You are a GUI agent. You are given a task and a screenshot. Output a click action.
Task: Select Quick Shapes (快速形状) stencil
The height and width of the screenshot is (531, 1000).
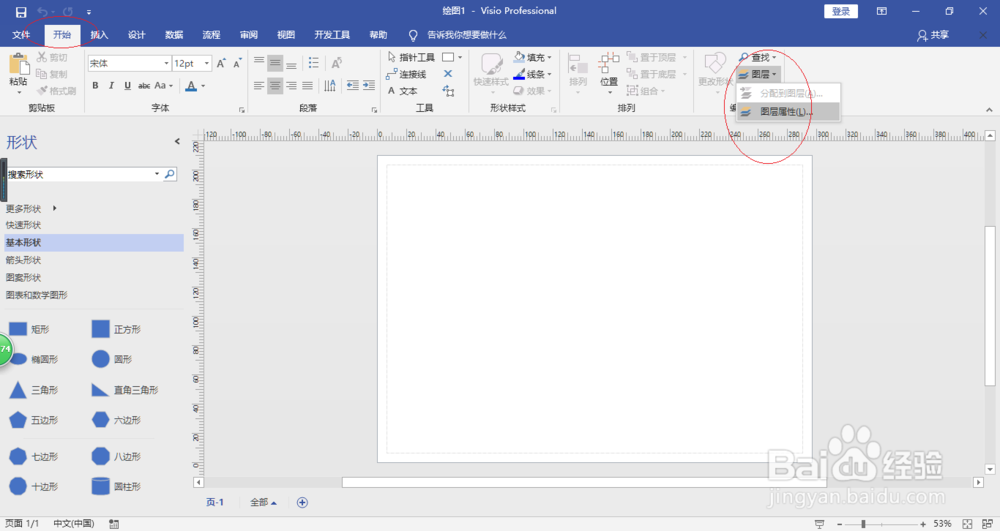tap(24, 225)
